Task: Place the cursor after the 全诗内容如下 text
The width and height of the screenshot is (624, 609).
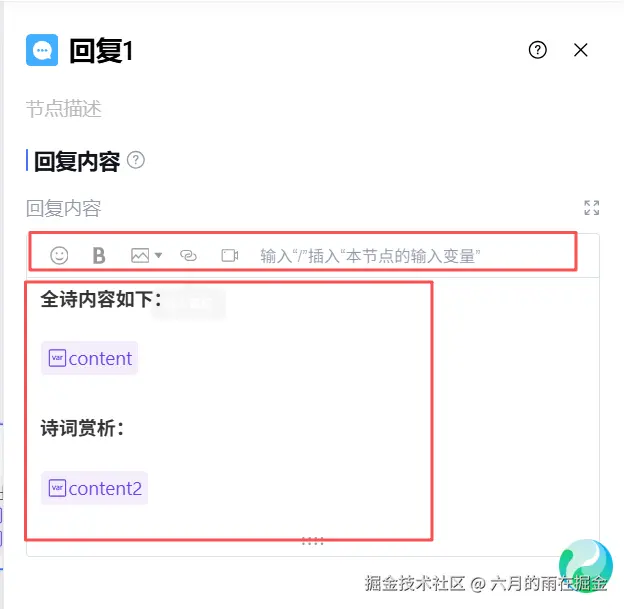Action: point(164,299)
